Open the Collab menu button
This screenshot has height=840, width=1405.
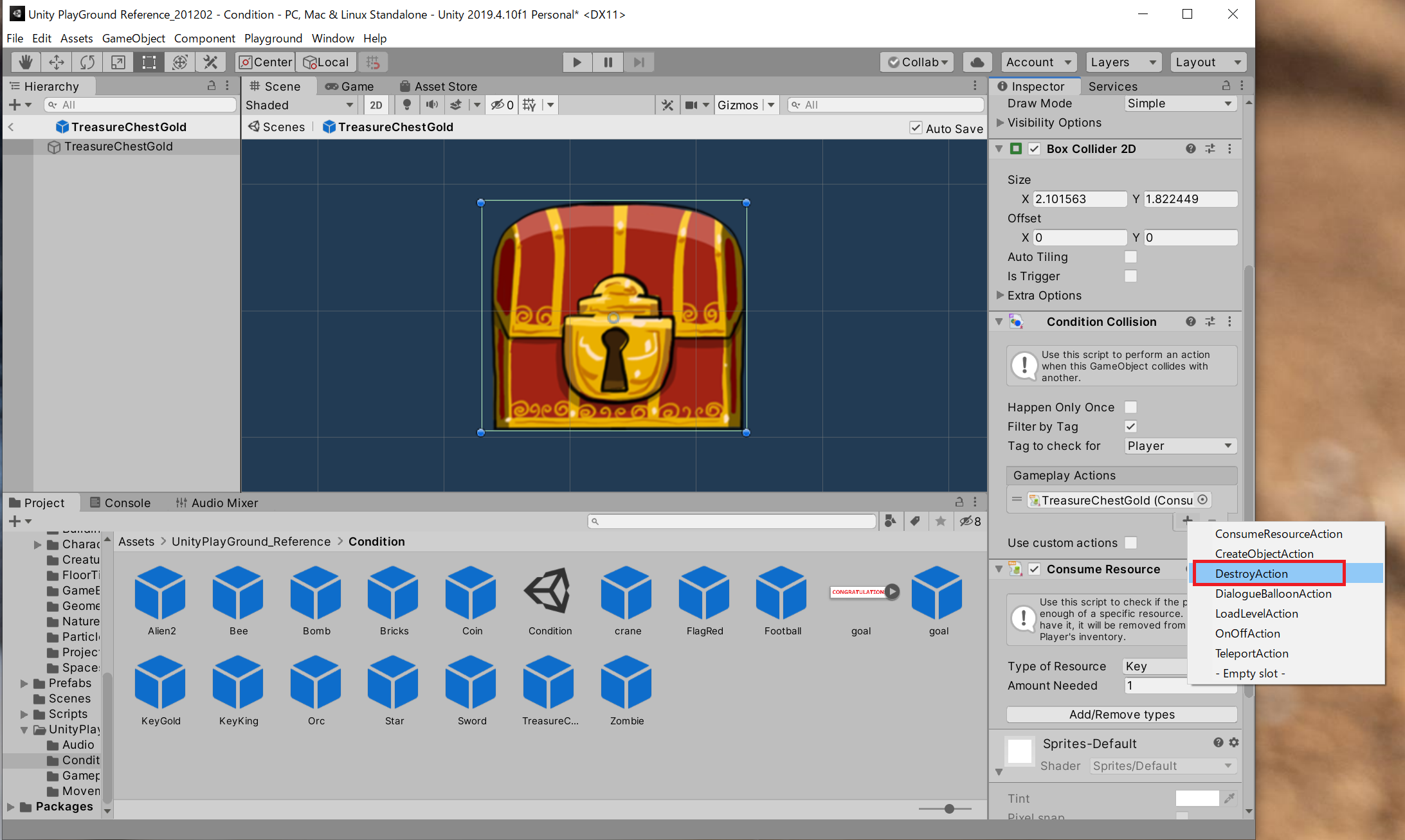point(917,62)
